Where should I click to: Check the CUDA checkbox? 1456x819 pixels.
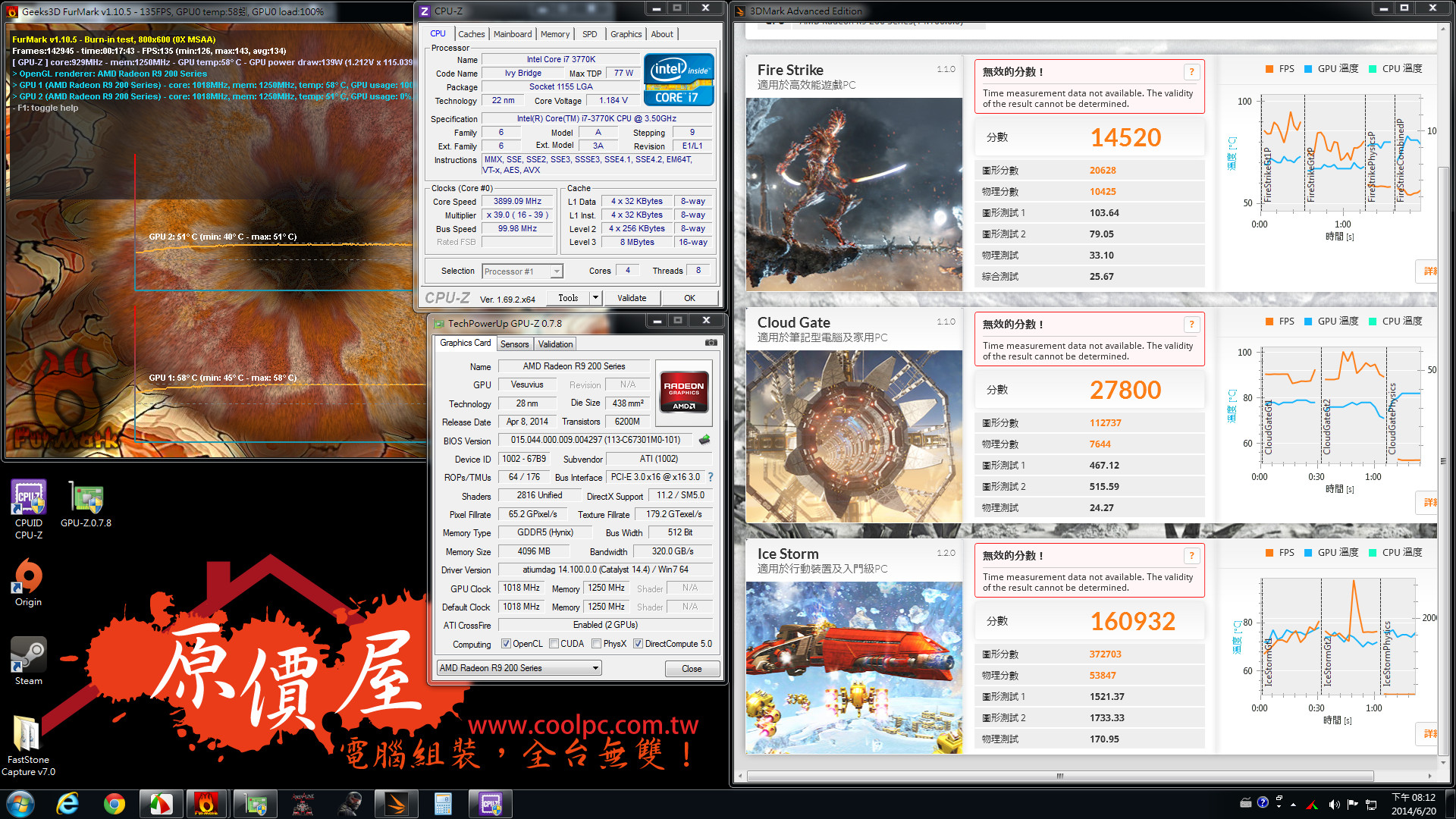point(554,644)
